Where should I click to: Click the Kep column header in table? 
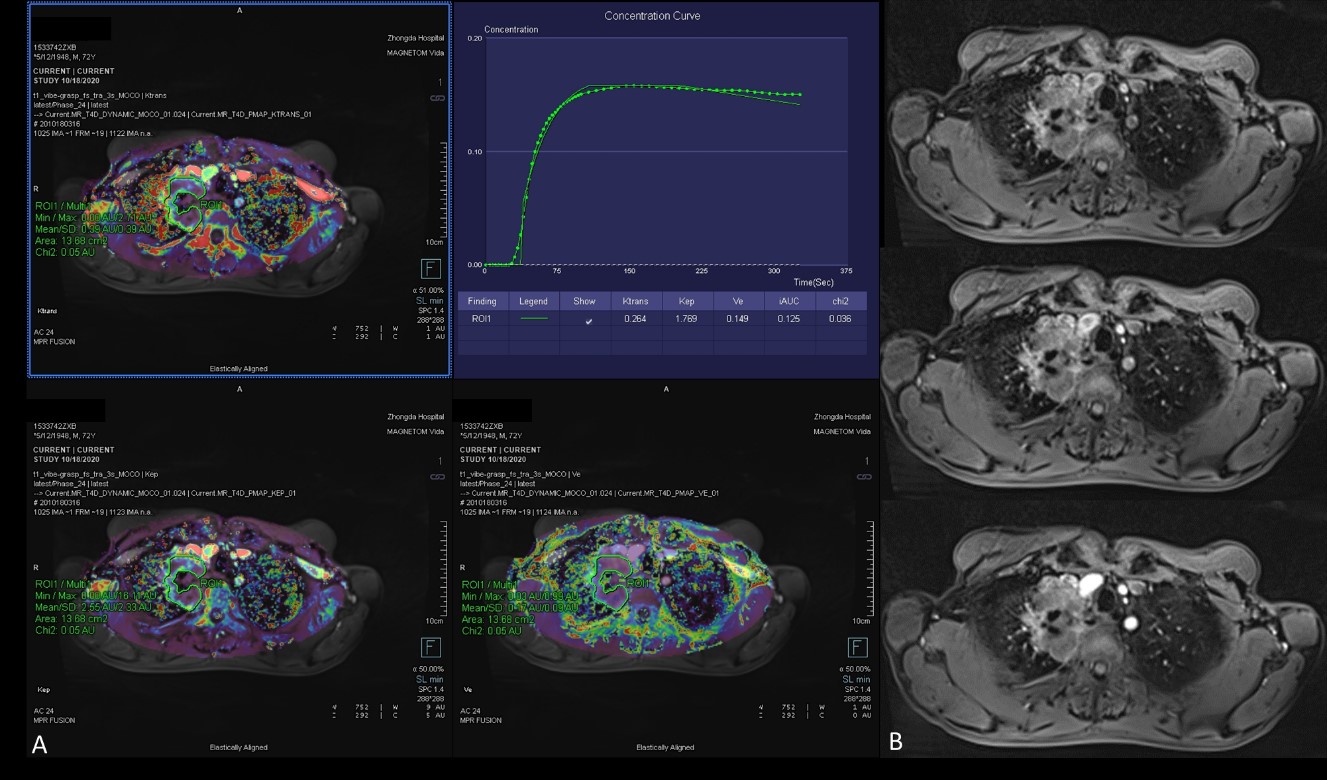point(688,301)
